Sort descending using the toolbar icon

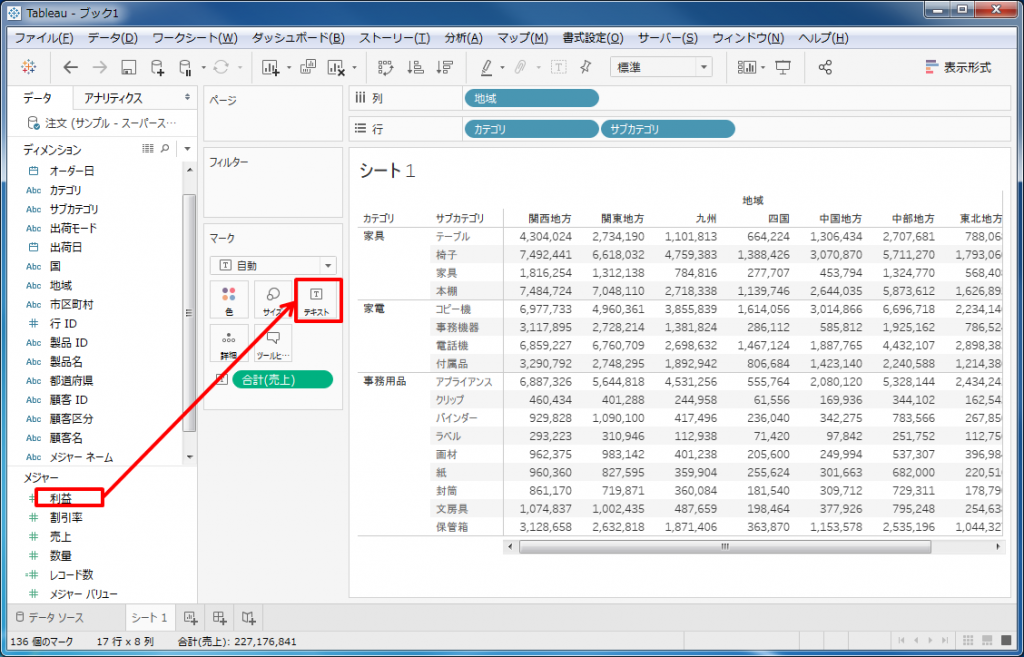point(445,68)
